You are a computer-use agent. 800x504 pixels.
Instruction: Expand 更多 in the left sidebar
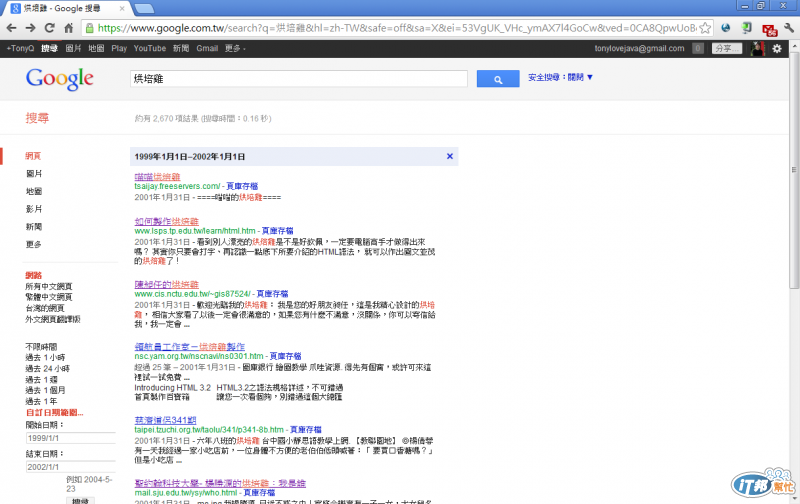click(34, 244)
